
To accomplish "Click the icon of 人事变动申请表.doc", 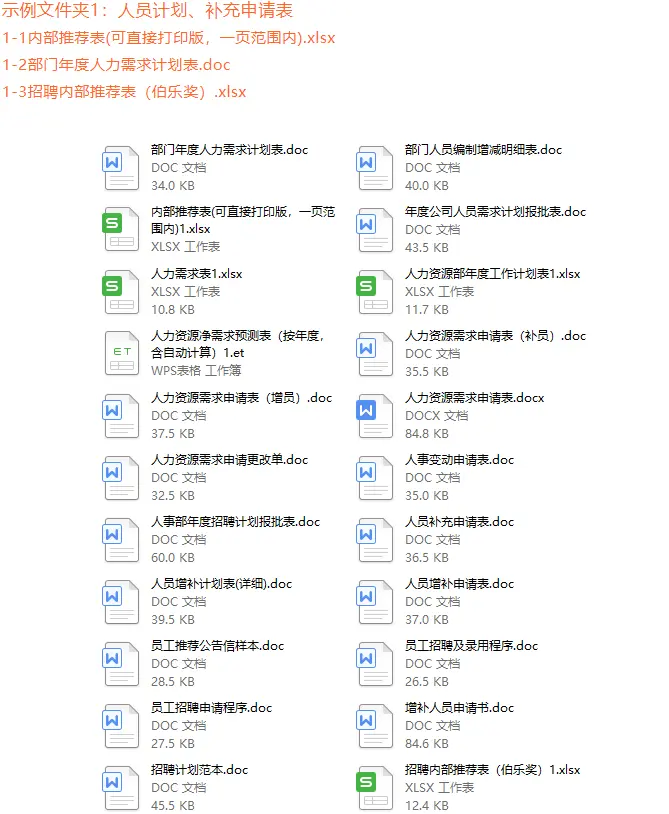I will [x=374, y=477].
